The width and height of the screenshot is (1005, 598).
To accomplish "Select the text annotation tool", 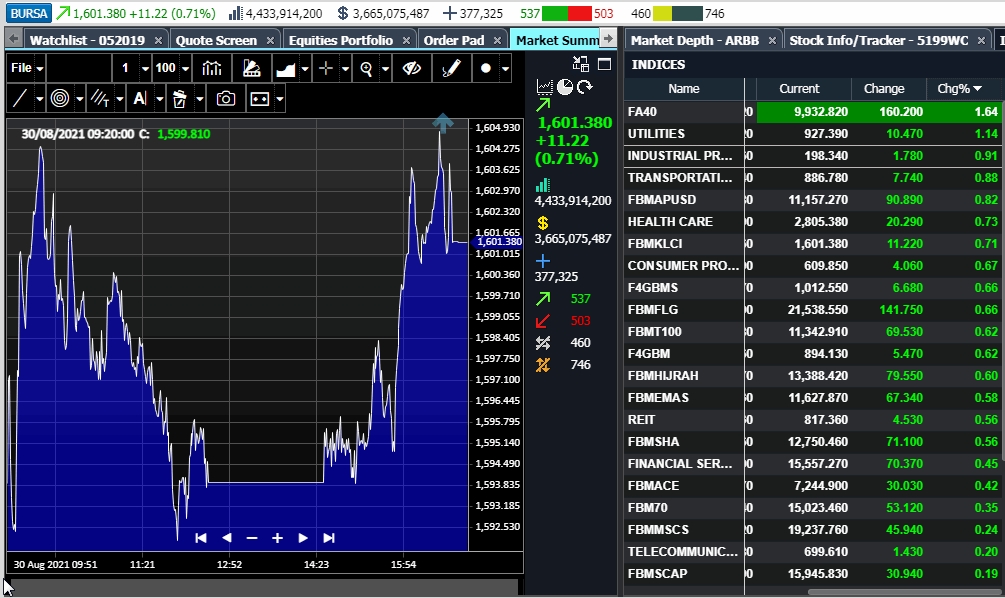I will [x=140, y=99].
